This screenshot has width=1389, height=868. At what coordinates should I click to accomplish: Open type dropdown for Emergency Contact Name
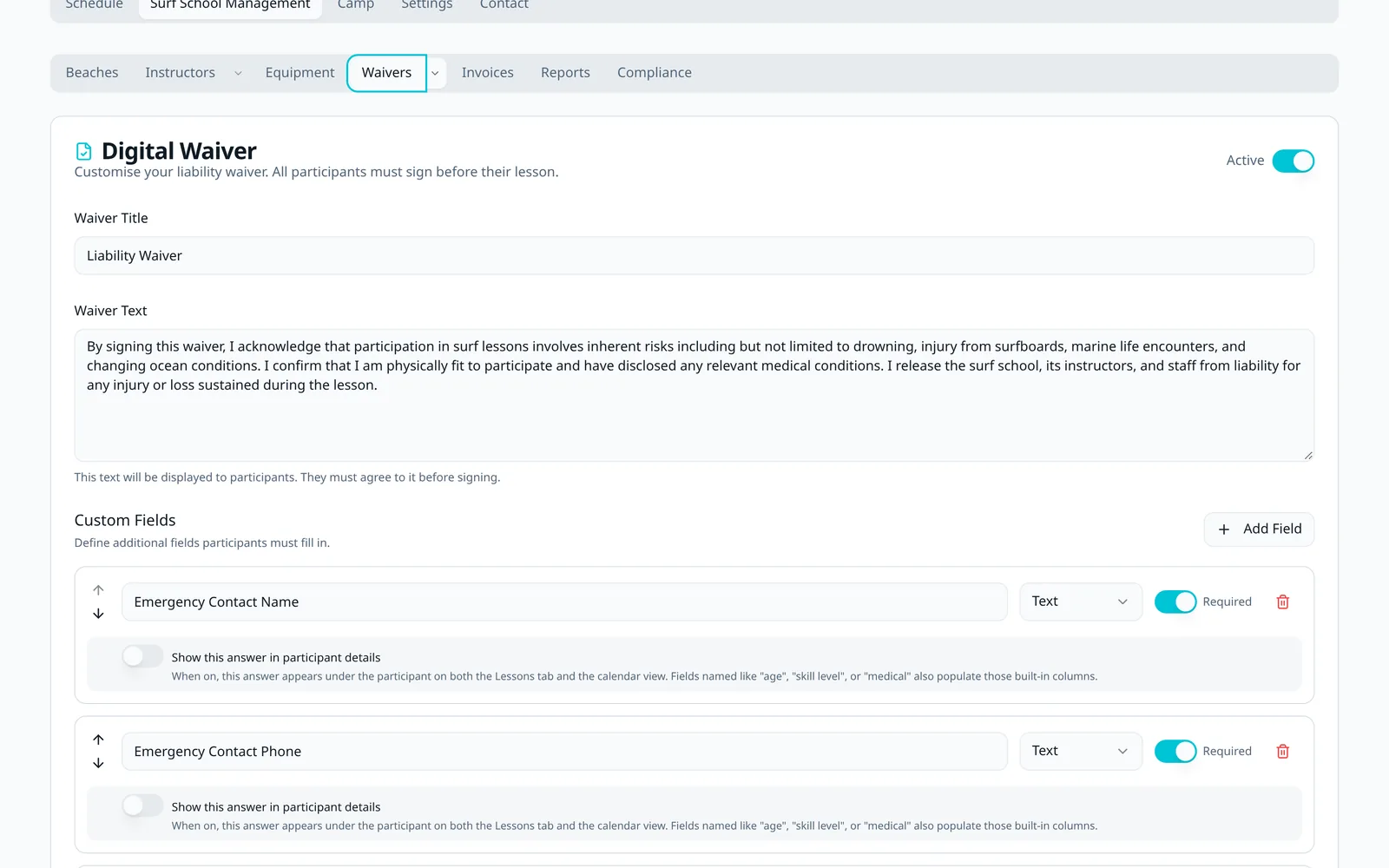(x=1081, y=602)
